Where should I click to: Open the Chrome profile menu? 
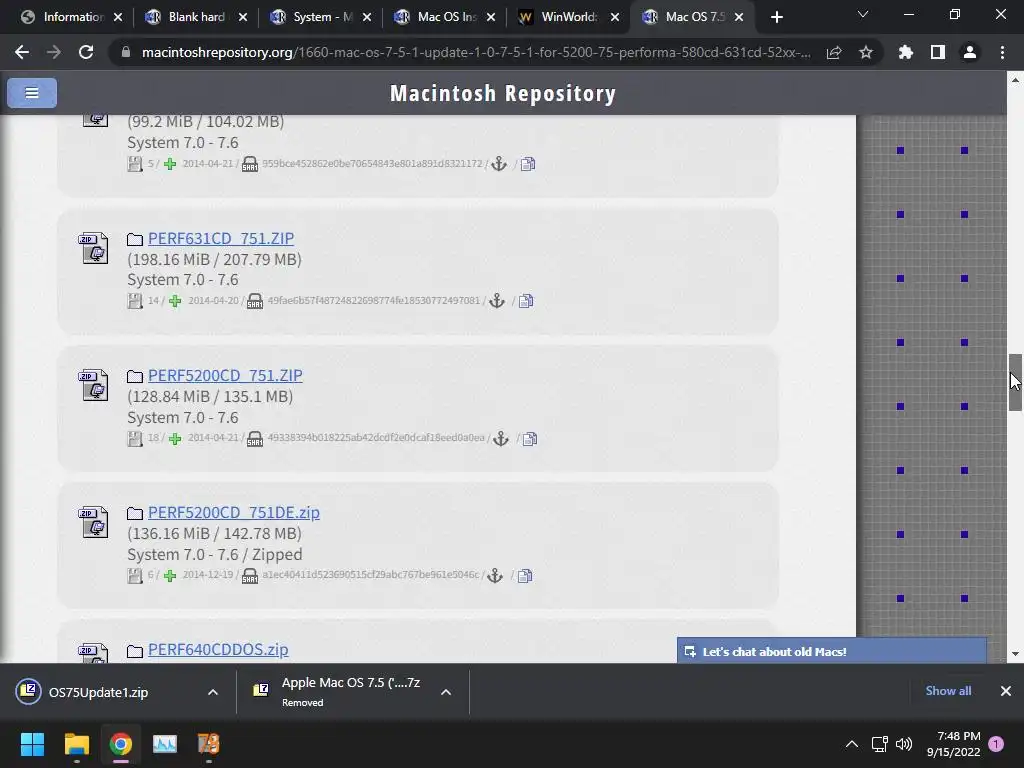pos(970,52)
